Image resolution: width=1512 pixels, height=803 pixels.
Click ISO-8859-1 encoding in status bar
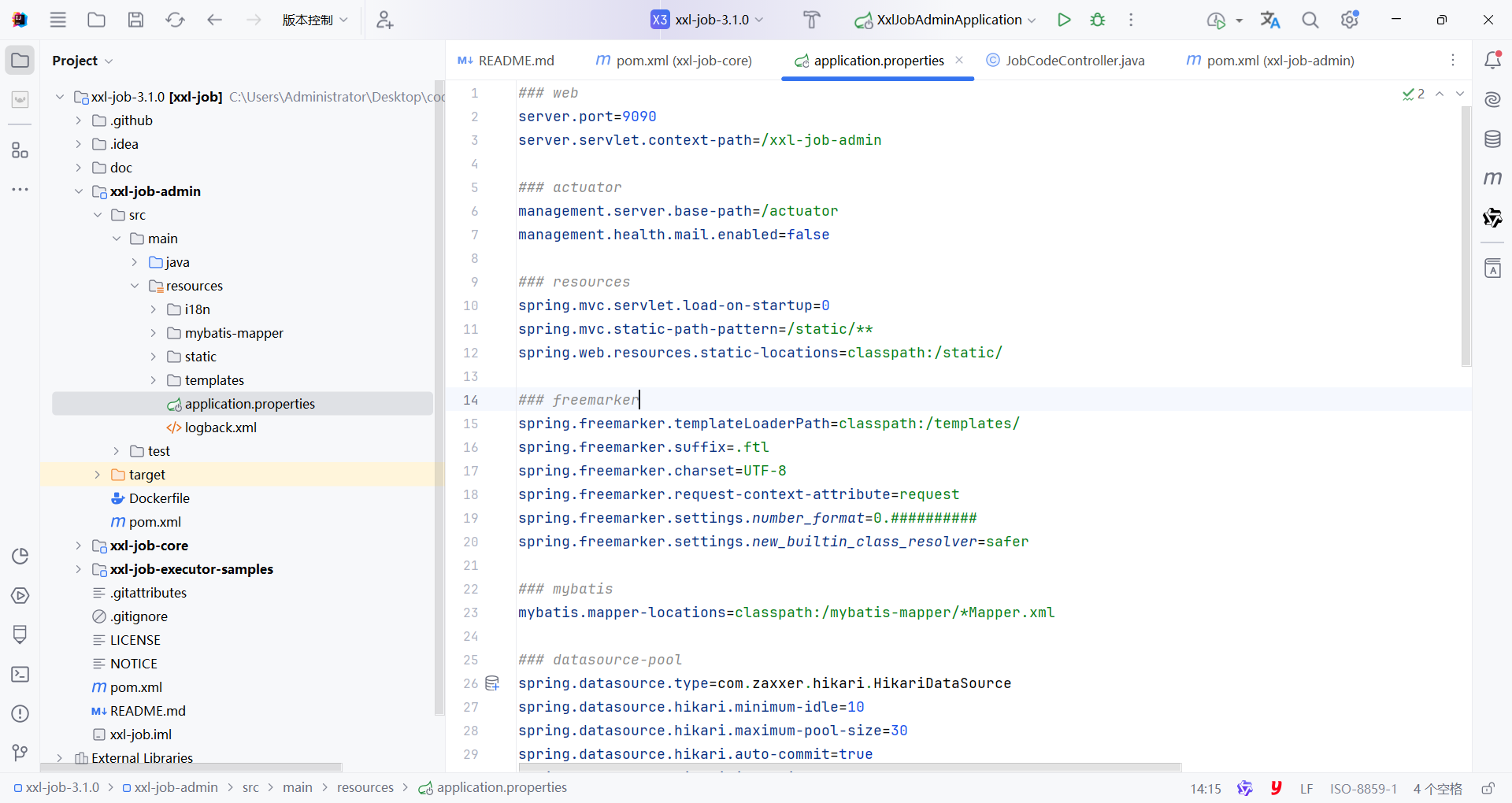click(x=1363, y=788)
